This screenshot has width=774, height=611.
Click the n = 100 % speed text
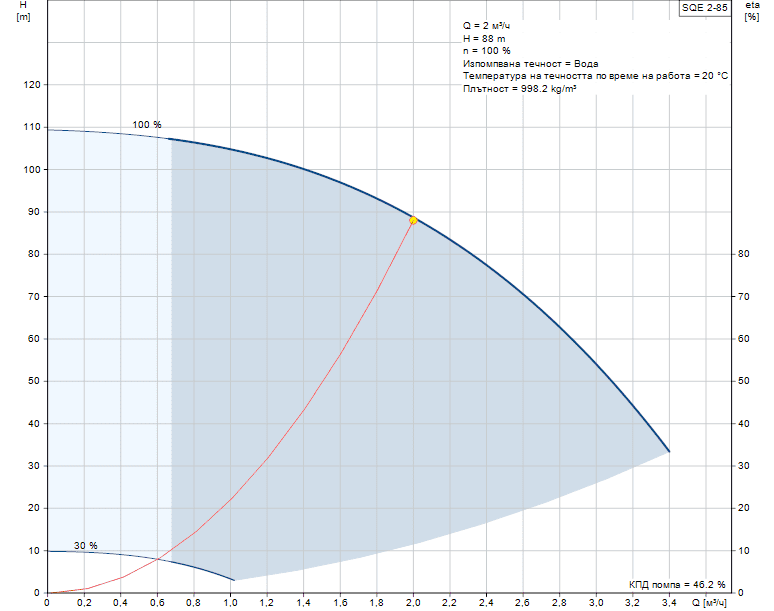tap(487, 51)
